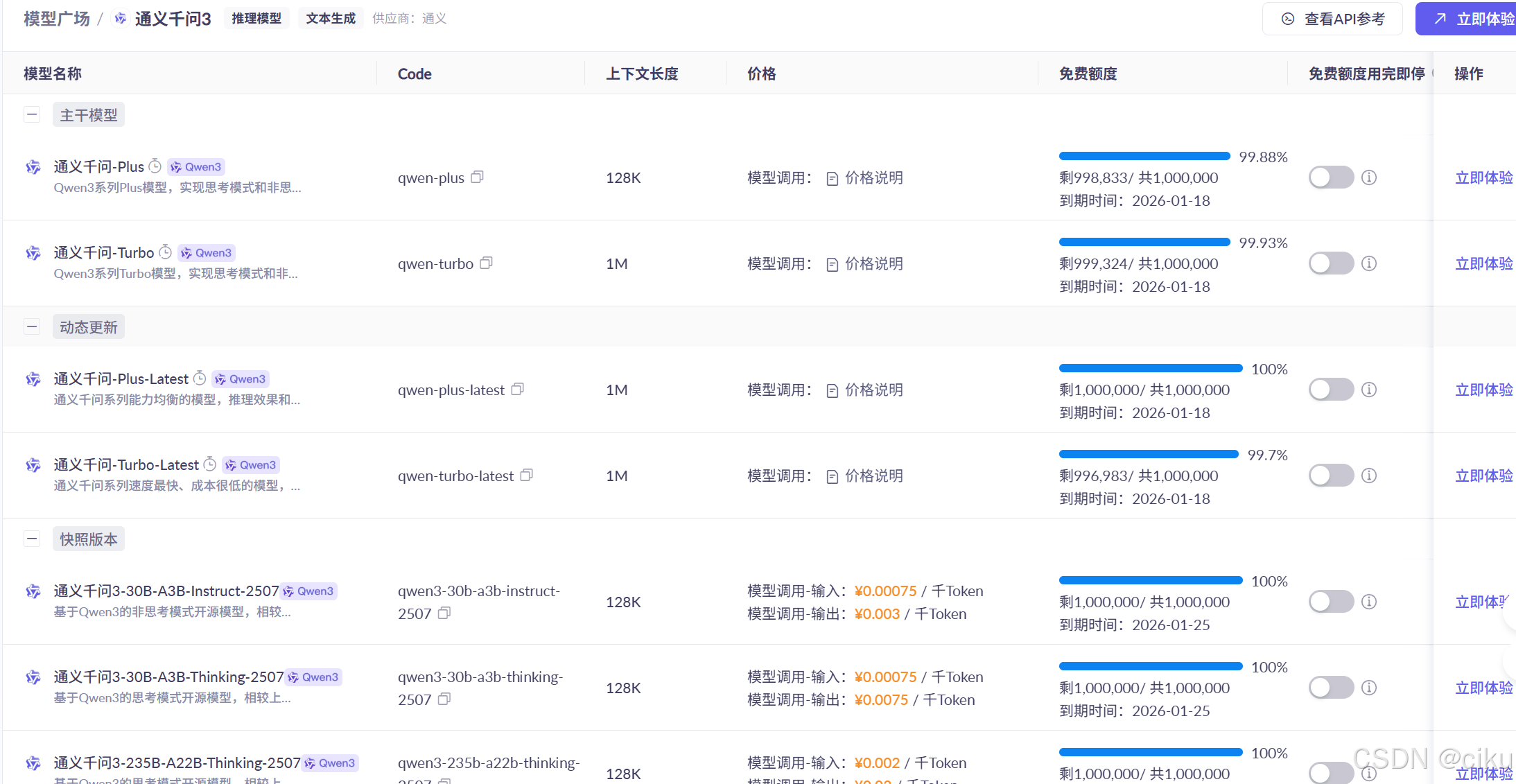Click 立即体验 link for 通义千问-Turbo
This screenshot has height=784, width=1516.
pyautogui.click(x=1484, y=264)
